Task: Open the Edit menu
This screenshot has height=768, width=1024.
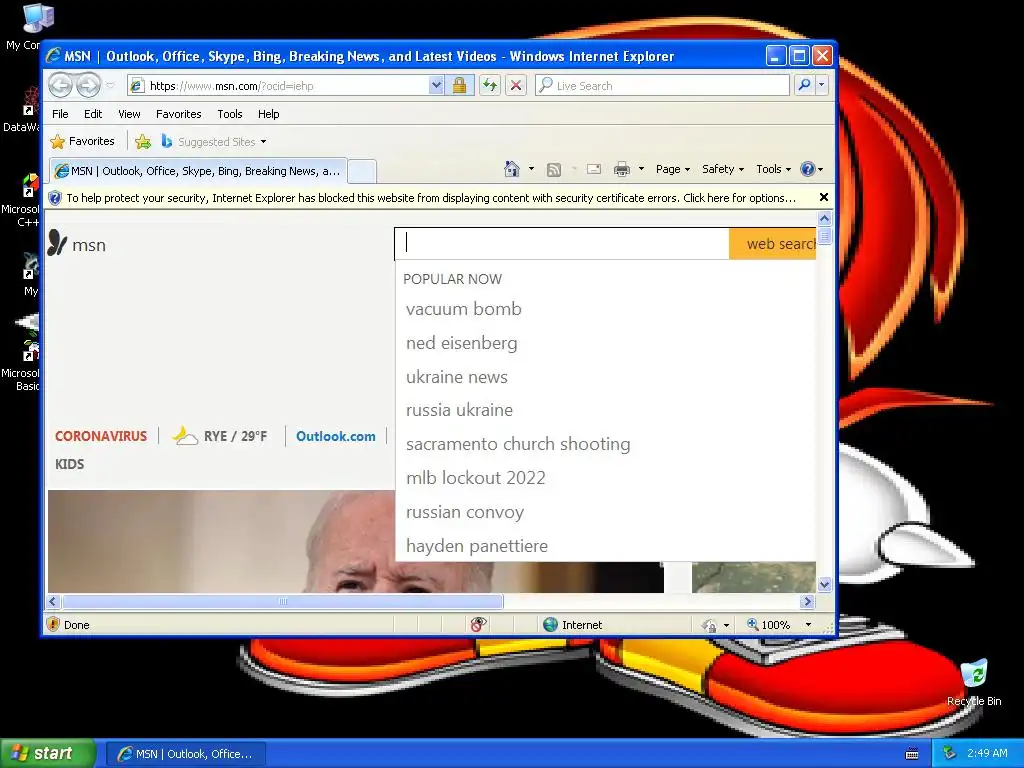Action: coord(93,114)
